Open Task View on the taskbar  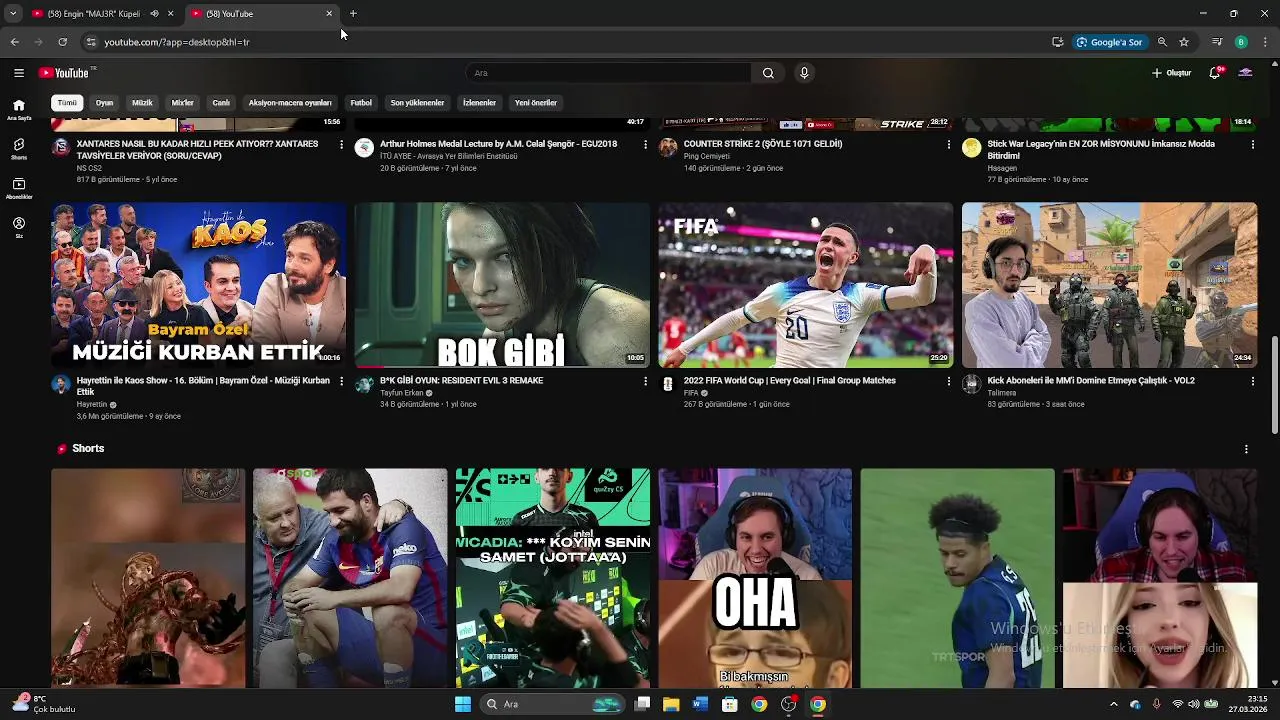pos(642,704)
